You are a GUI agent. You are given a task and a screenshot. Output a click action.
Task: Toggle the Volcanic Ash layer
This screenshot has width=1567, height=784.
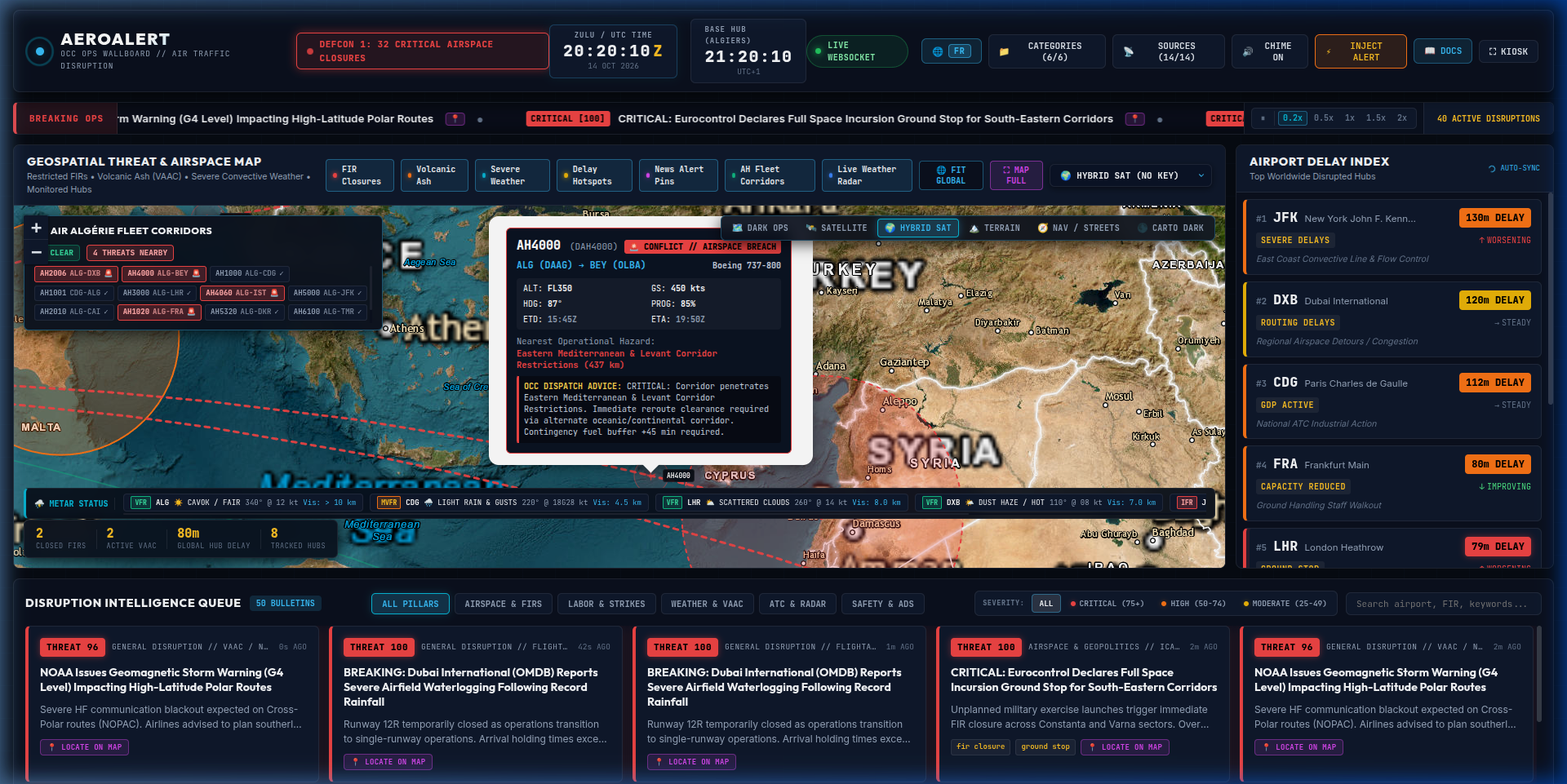tap(434, 175)
